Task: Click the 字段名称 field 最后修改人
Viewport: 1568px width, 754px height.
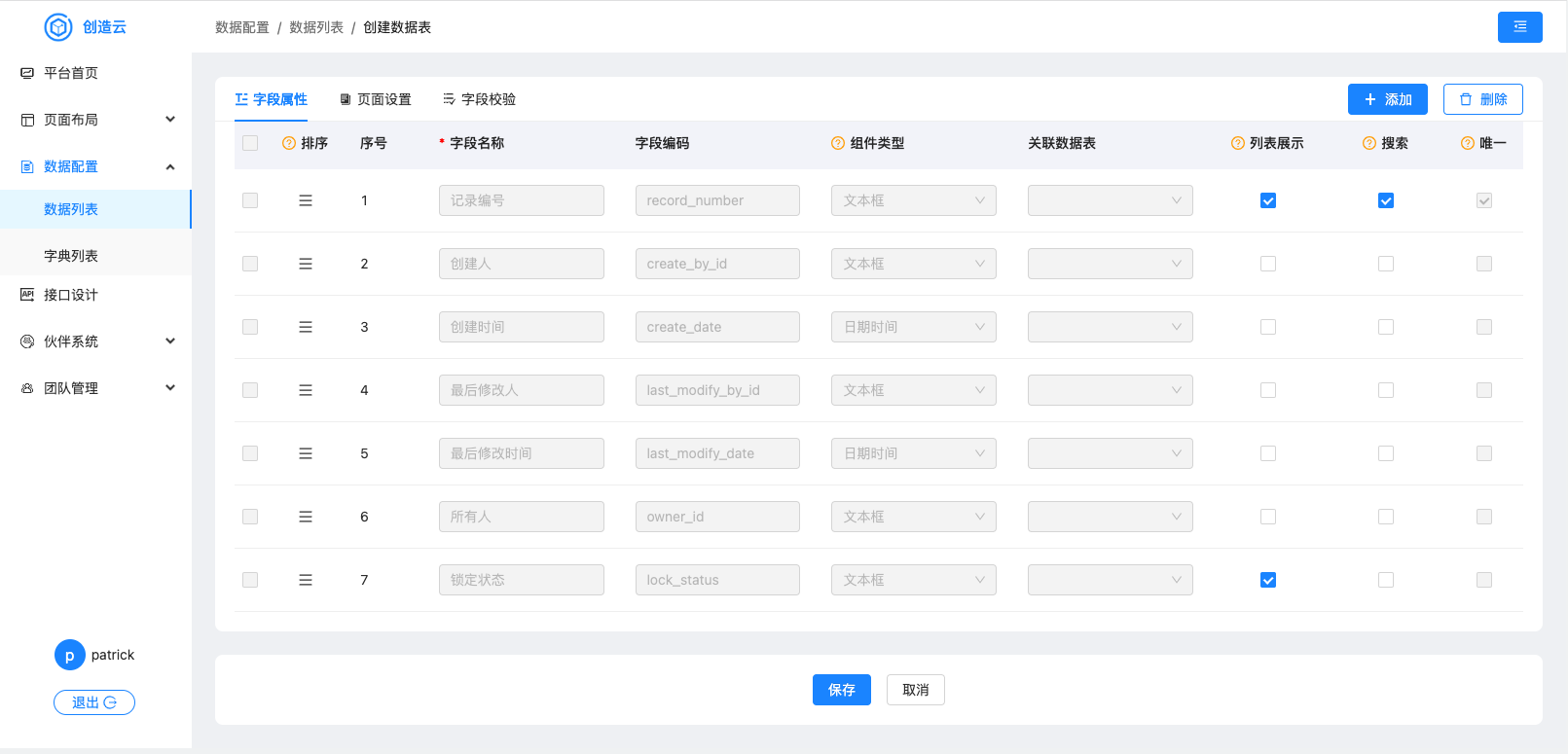Action: 522,390
